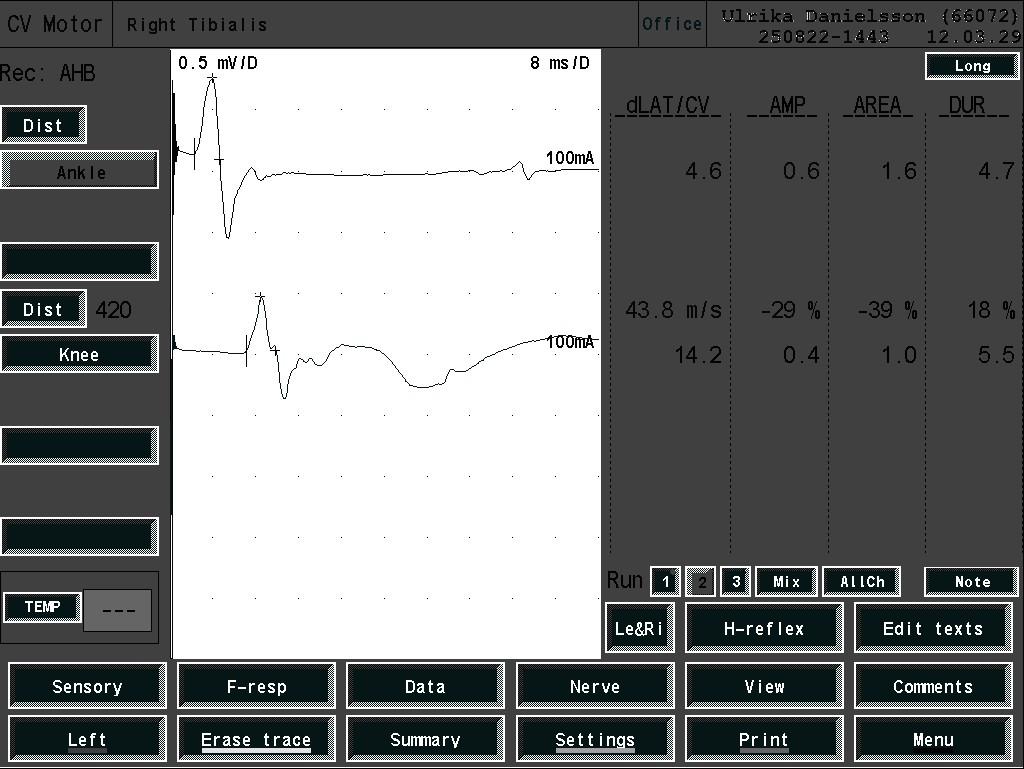Image resolution: width=1024 pixels, height=769 pixels.
Task: Click the temperature value field showing ---
Action: coord(118,610)
